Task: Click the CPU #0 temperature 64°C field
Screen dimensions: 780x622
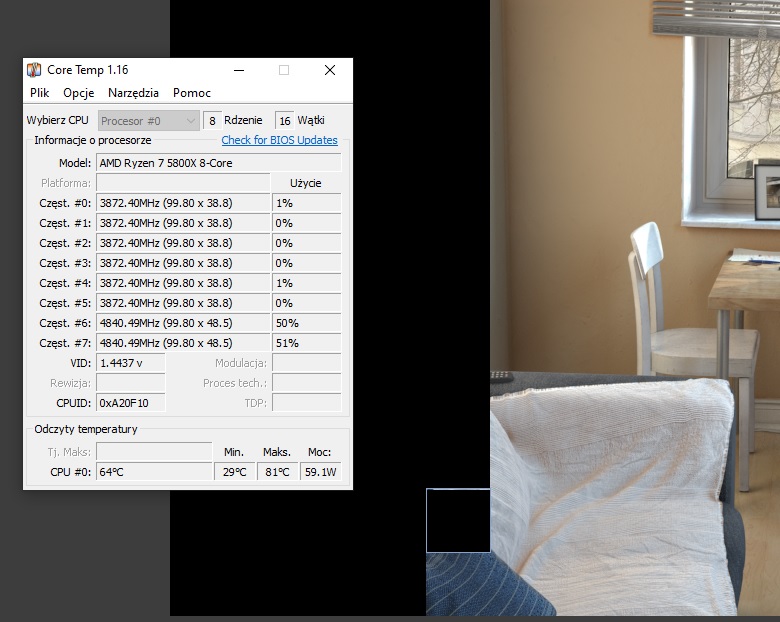Action: point(154,472)
